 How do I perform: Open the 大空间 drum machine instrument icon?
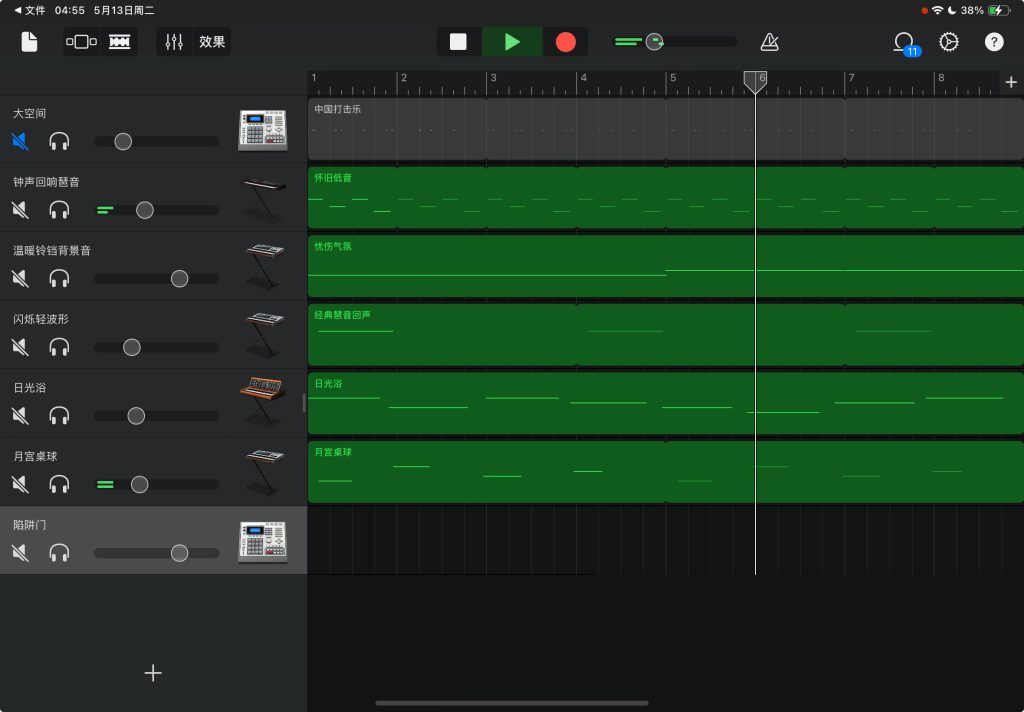[x=263, y=130]
